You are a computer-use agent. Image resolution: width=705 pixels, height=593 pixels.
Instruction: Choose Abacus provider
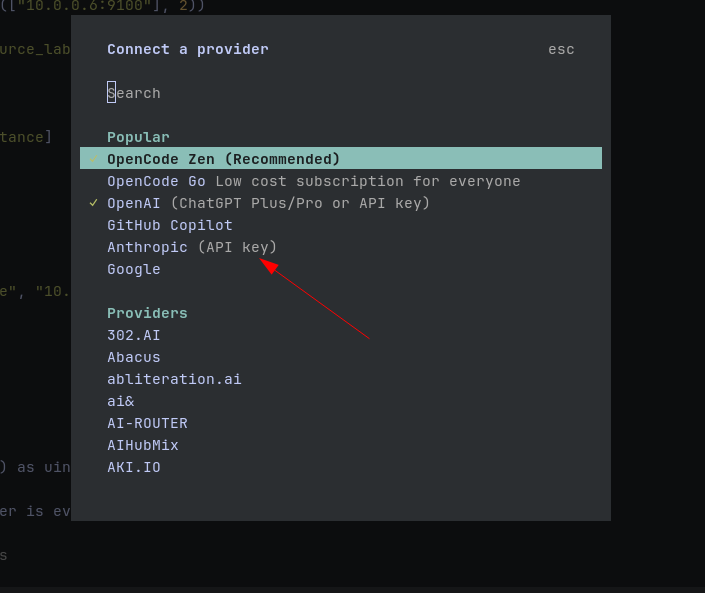coord(341,357)
